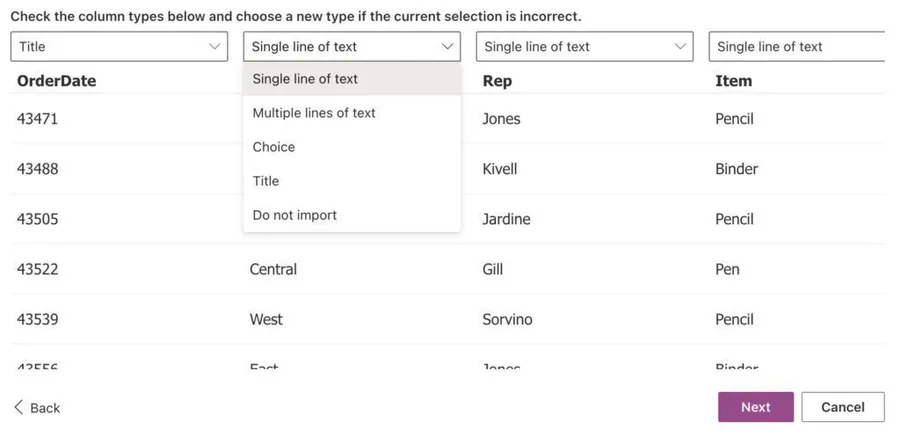Viewport: 900px width, 444px height.
Task: Click the OrderDate column header
Action: tap(57, 81)
